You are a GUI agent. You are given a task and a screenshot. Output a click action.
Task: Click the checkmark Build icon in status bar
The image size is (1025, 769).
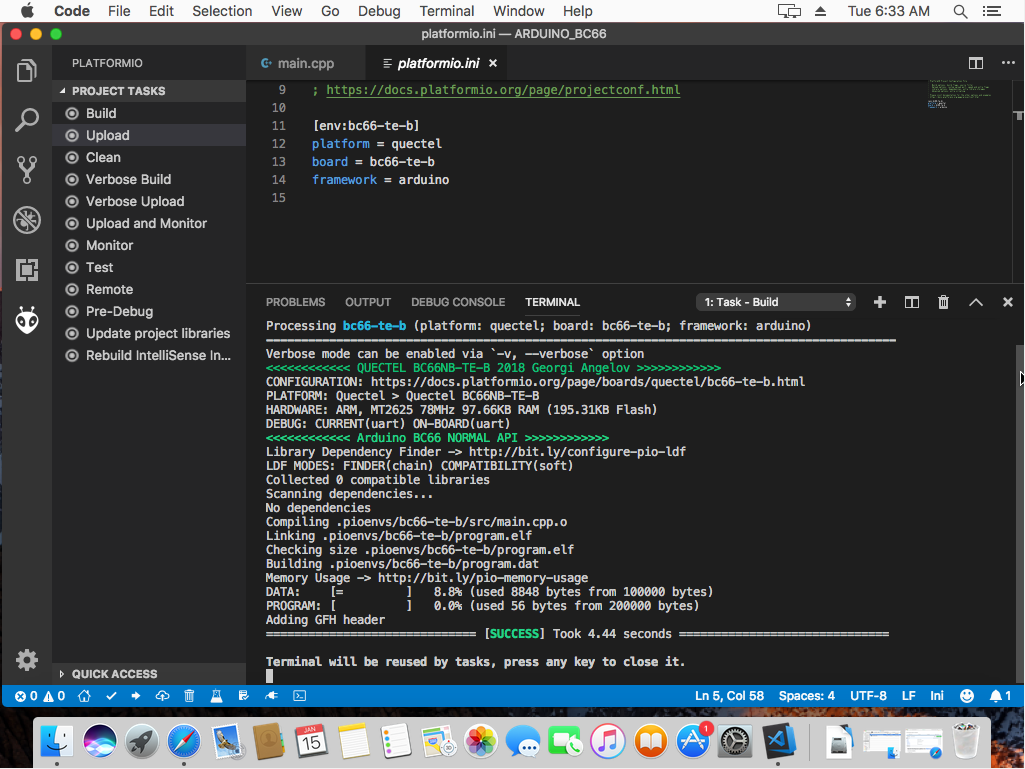111,696
